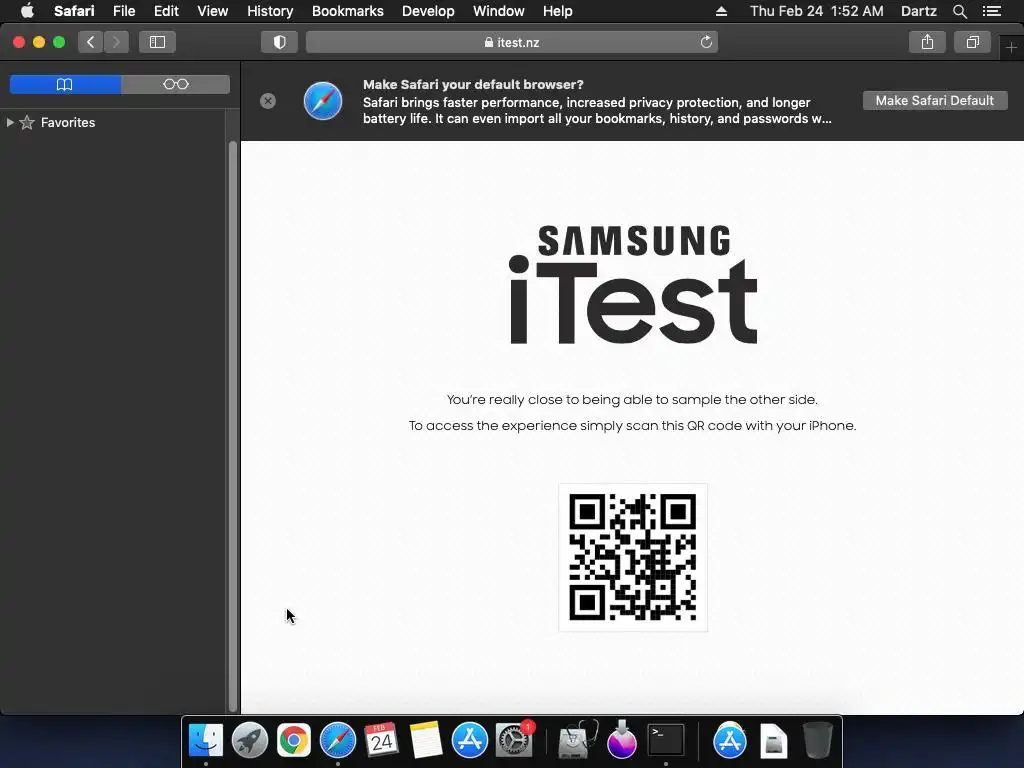
Task: Open Spotlight search magnifier
Action: [x=959, y=11]
